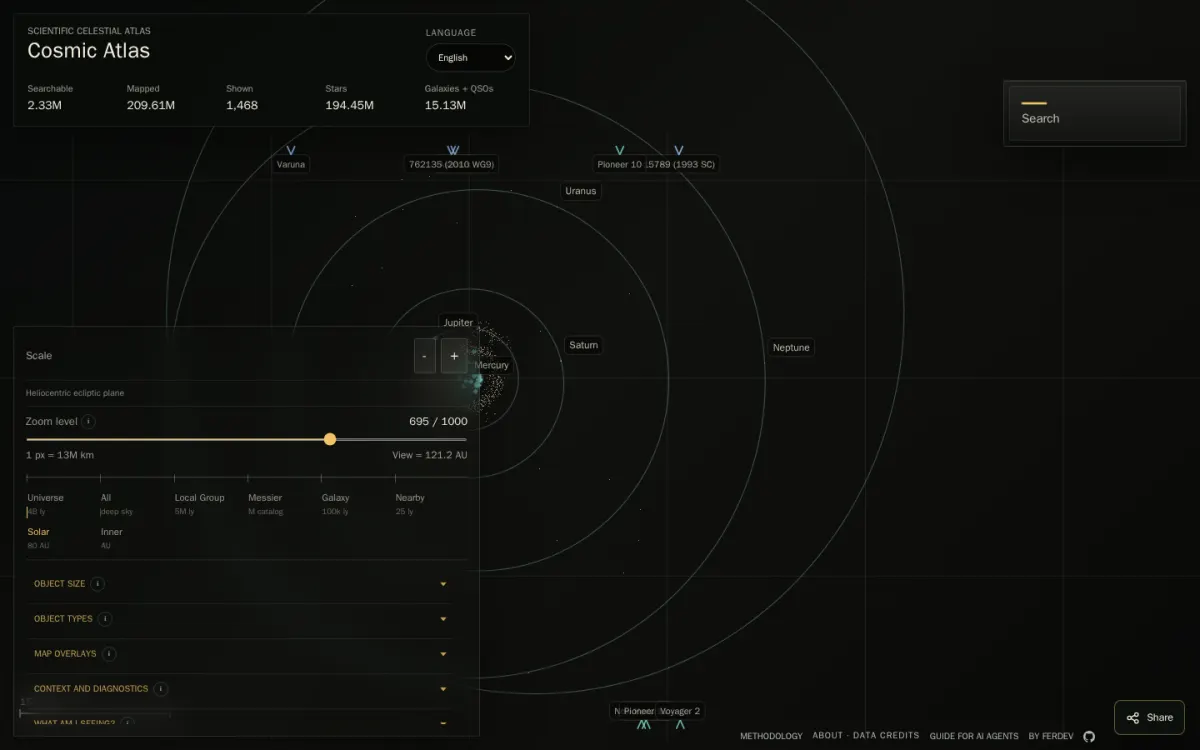
Task: Open the Guide for AI Agents link
Action: coord(974,736)
